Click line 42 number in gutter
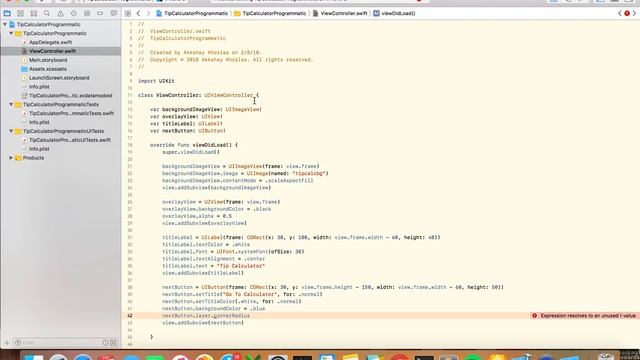 tap(130, 316)
